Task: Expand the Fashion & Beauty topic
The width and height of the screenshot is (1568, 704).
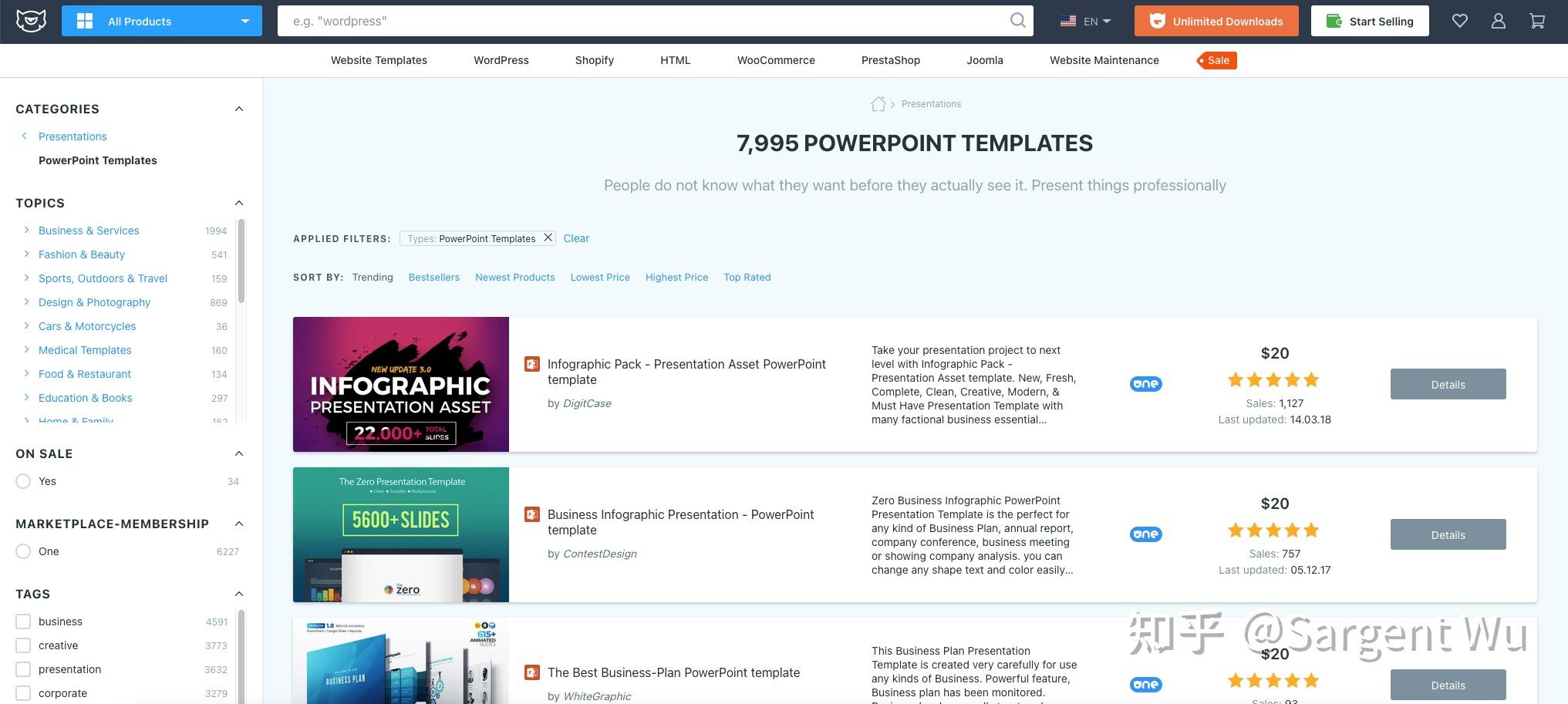Action: pos(26,254)
